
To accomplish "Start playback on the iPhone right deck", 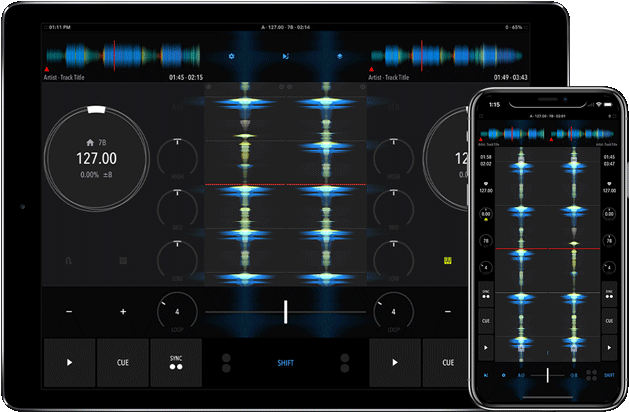I will [x=609, y=348].
